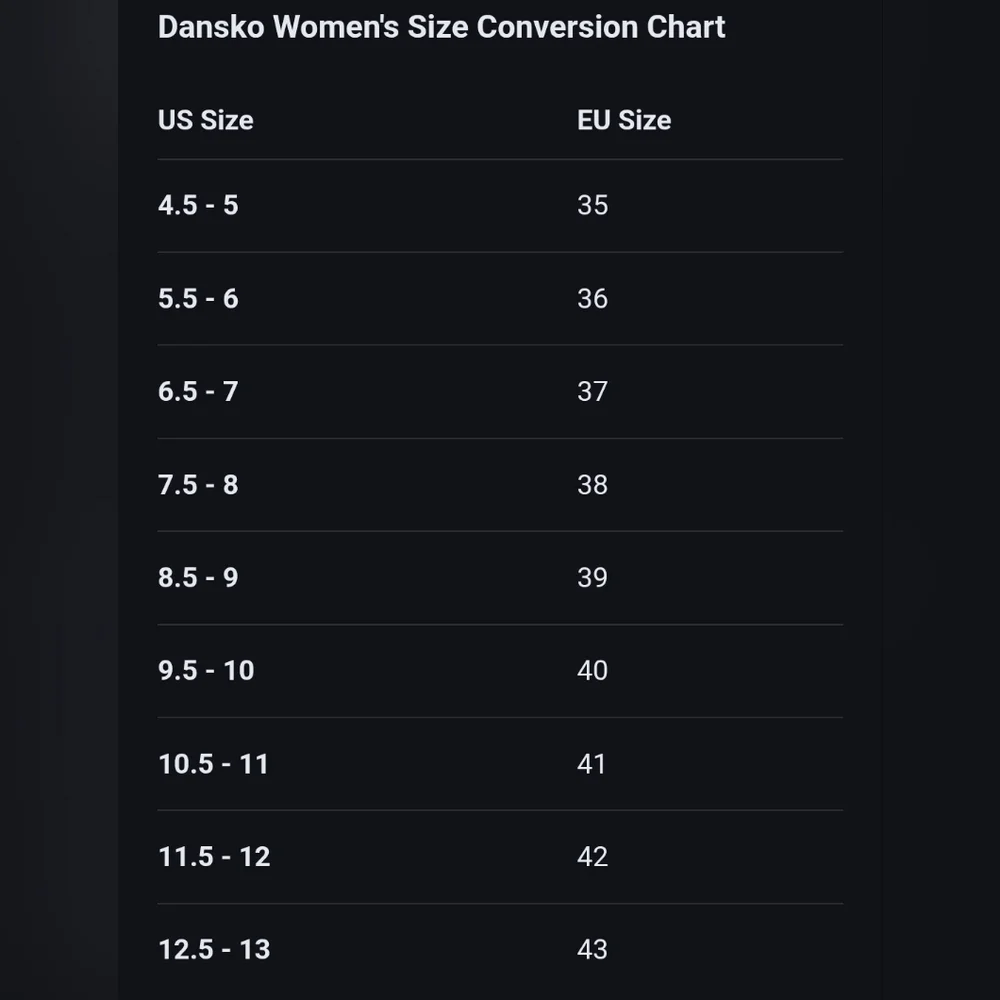The width and height of the screenshot is (1000, 1000).
Task: Click EU size 39 value
Action: point(592,578)
